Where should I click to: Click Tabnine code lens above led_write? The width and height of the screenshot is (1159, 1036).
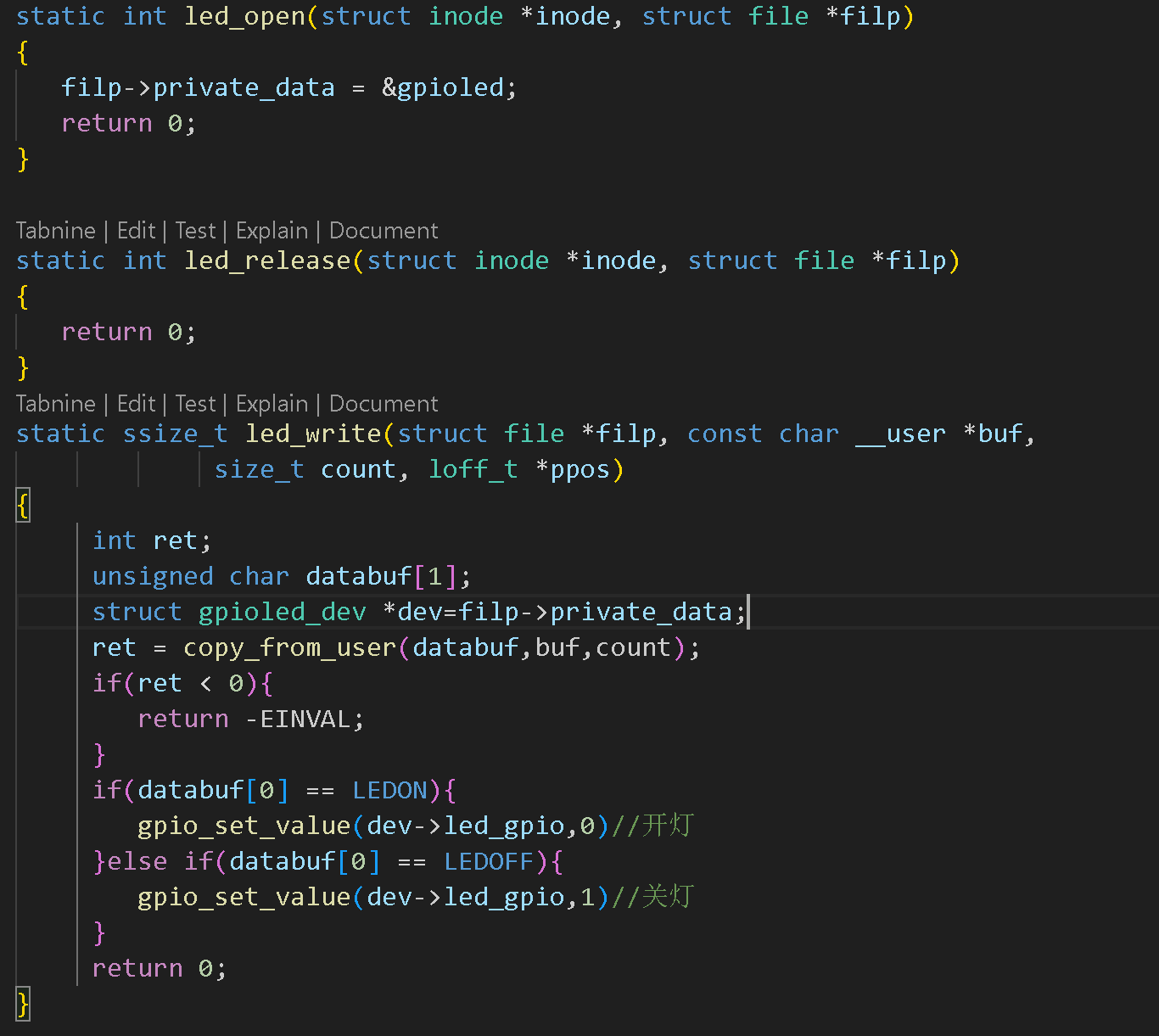pyautogui.click(x=55, y=404)
